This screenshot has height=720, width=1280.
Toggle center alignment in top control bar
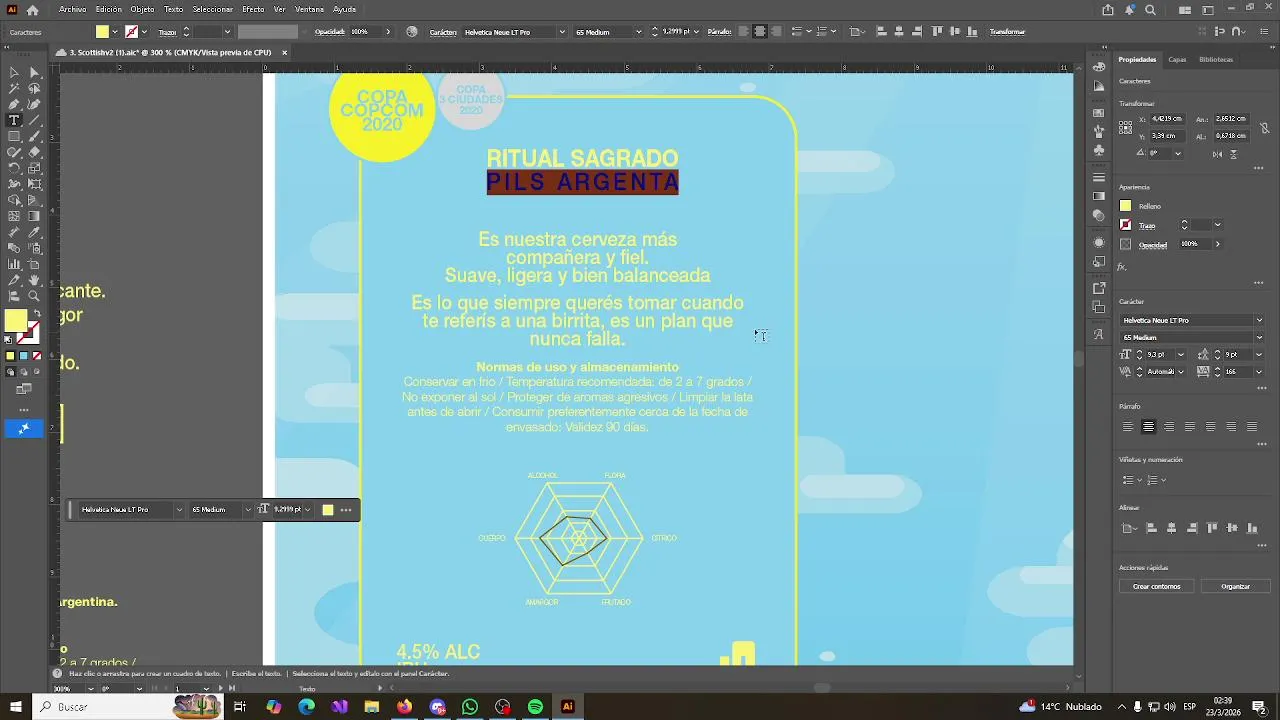pos(760,32)
